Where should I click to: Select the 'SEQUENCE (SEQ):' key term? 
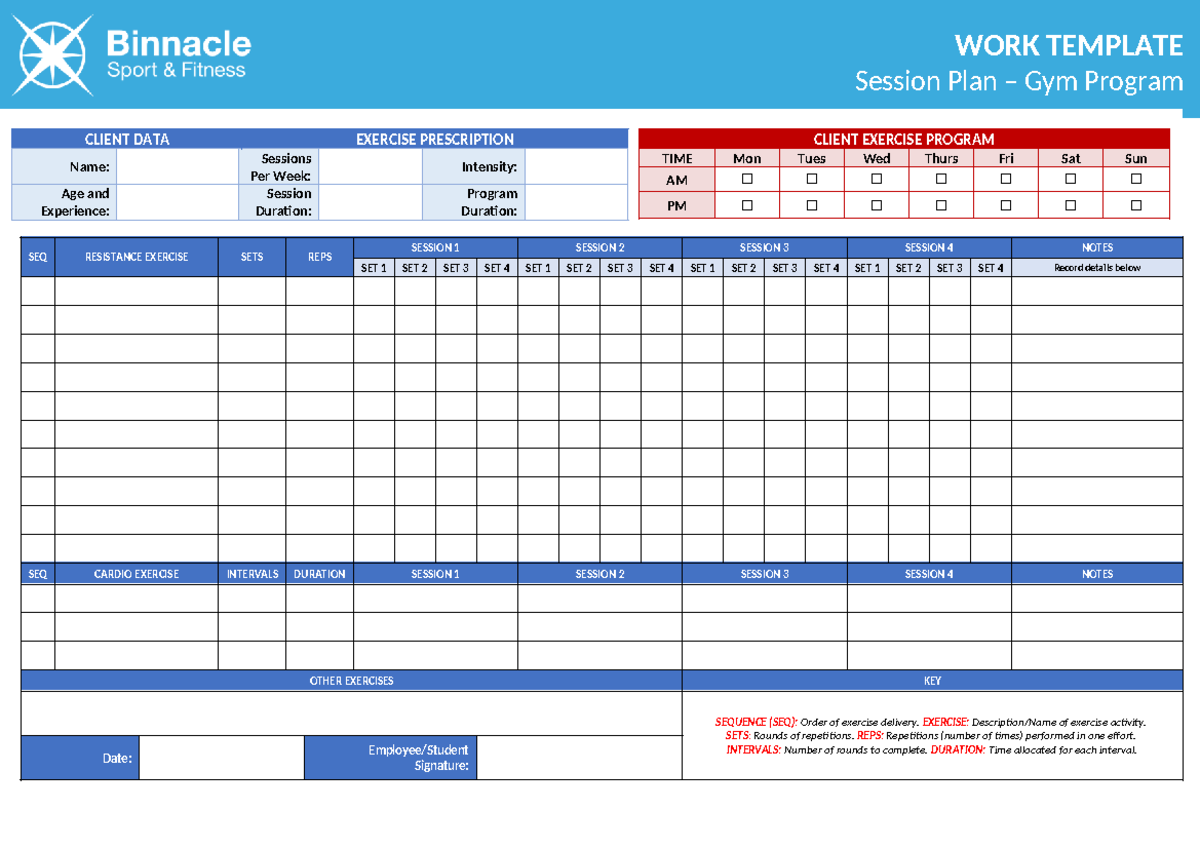click(x=757, y=722)
